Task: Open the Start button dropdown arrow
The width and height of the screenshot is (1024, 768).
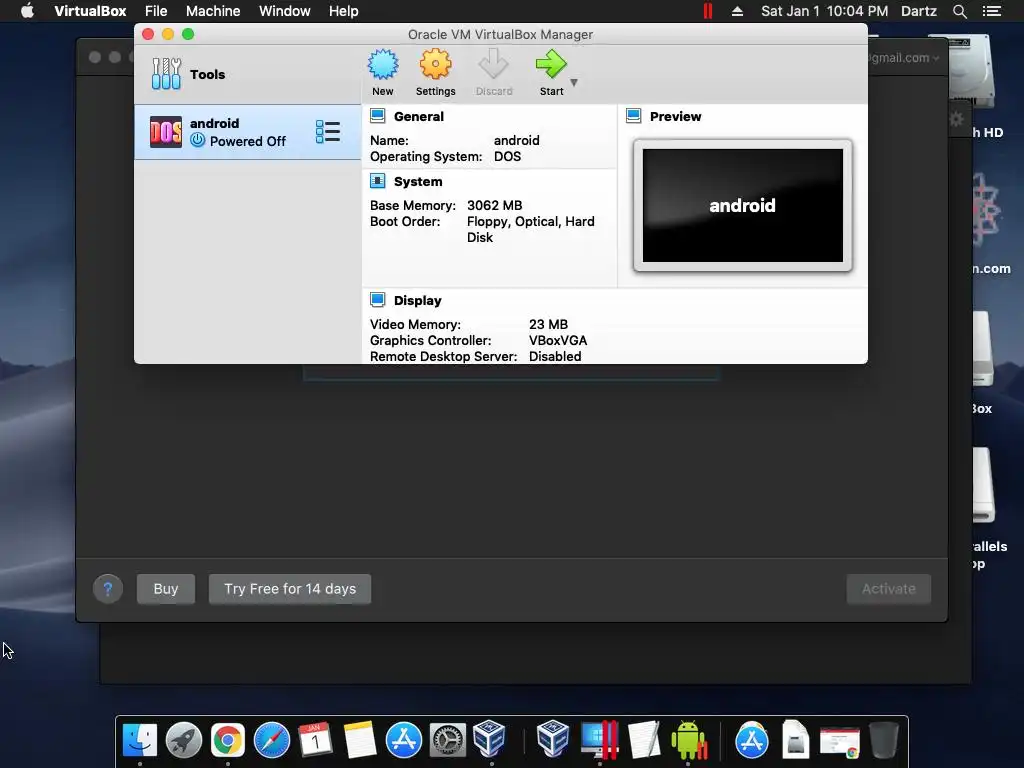Action: point(574,83)
